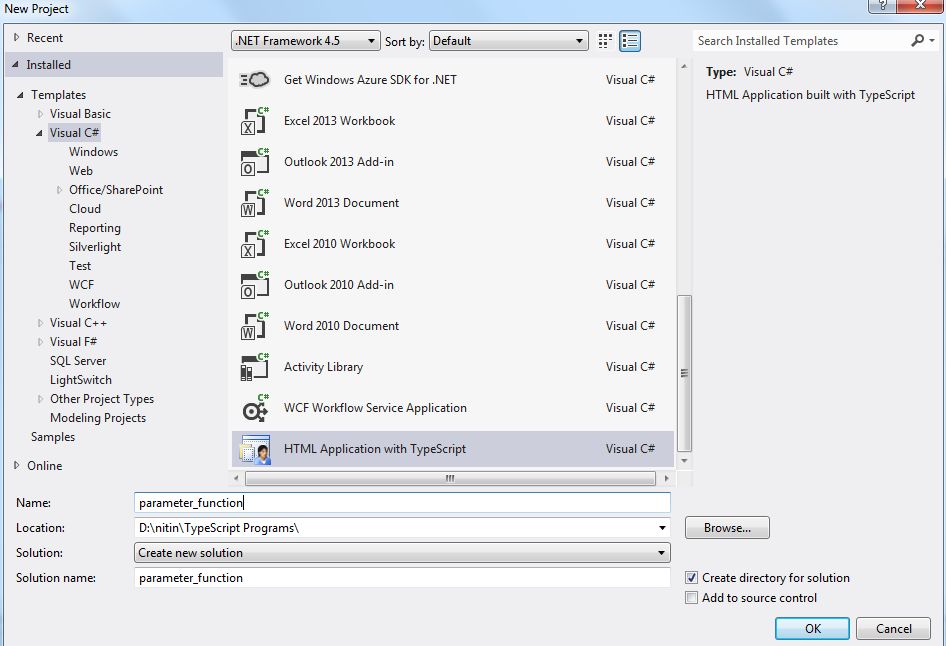Click the vertical scrollbar thumb in template list
This screenshot has height=646, width=946.
pos(684,373)
